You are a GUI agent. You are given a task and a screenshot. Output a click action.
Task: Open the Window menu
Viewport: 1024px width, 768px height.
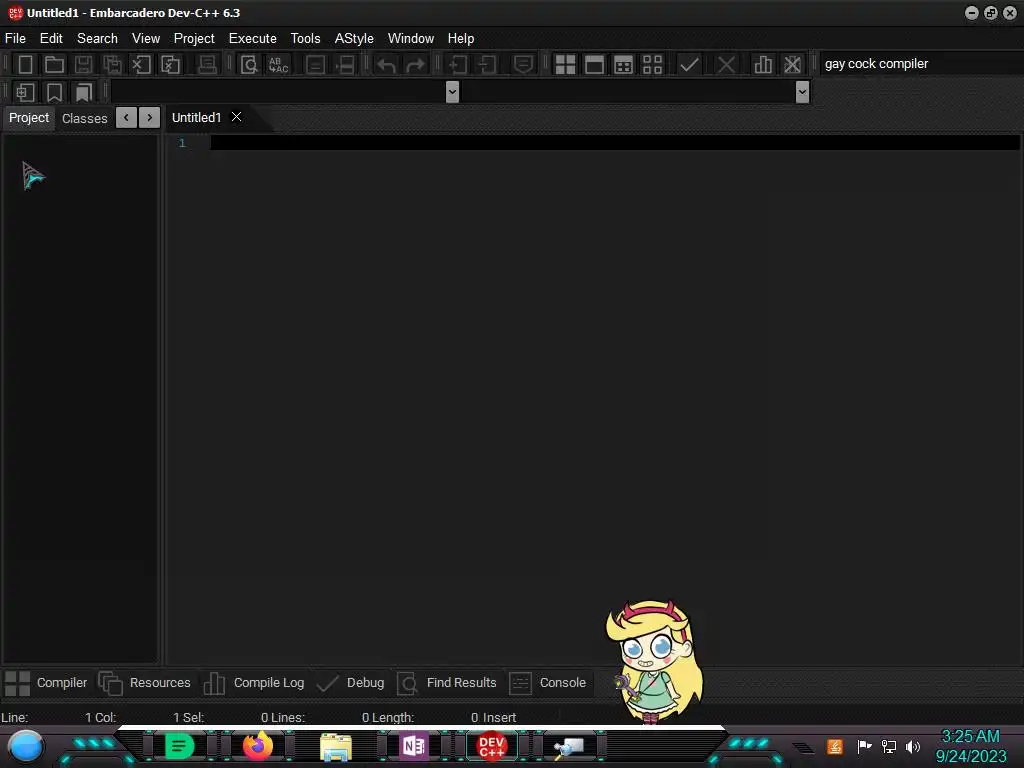[411, 39]
